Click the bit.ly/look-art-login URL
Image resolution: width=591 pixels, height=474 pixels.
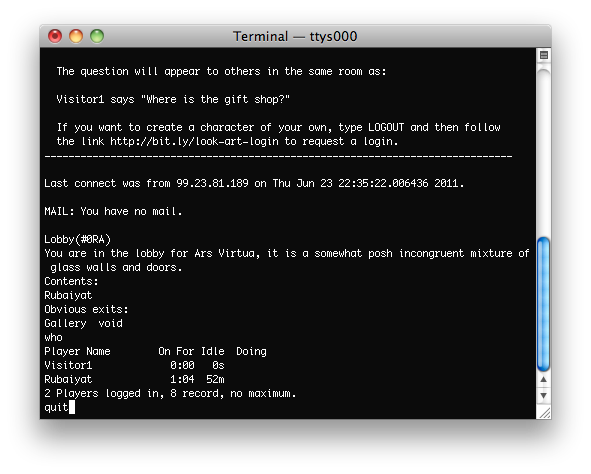click(194, 142)
